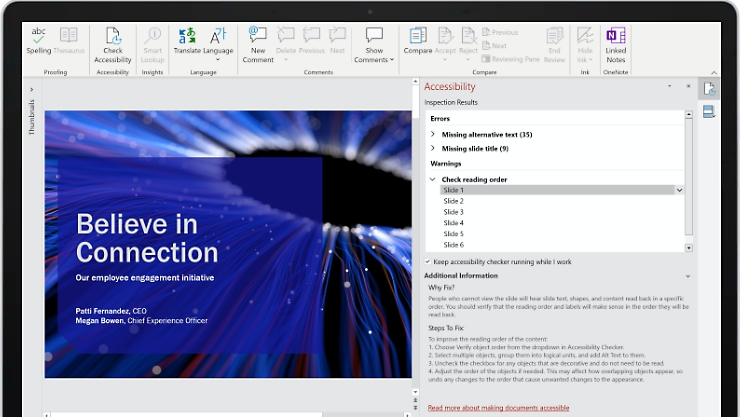Expand Missing alternative text errors
The width and height of the screenshot is (740, 417).
(433, 134)
